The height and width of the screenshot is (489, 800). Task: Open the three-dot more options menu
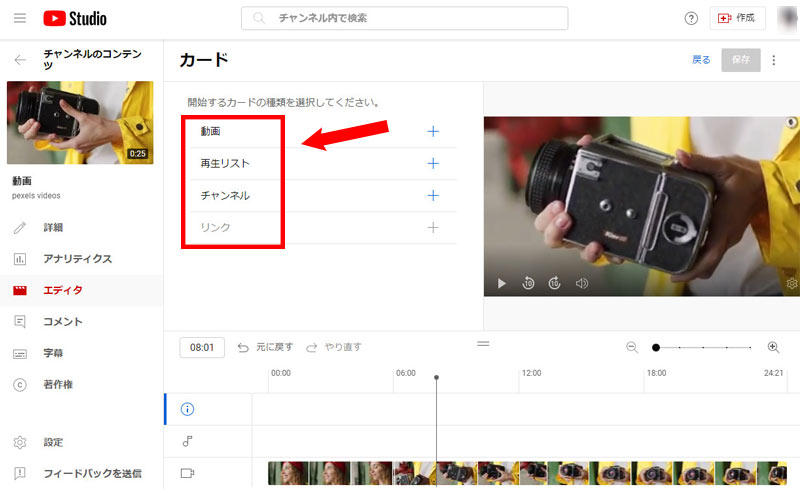pos(774,60)
